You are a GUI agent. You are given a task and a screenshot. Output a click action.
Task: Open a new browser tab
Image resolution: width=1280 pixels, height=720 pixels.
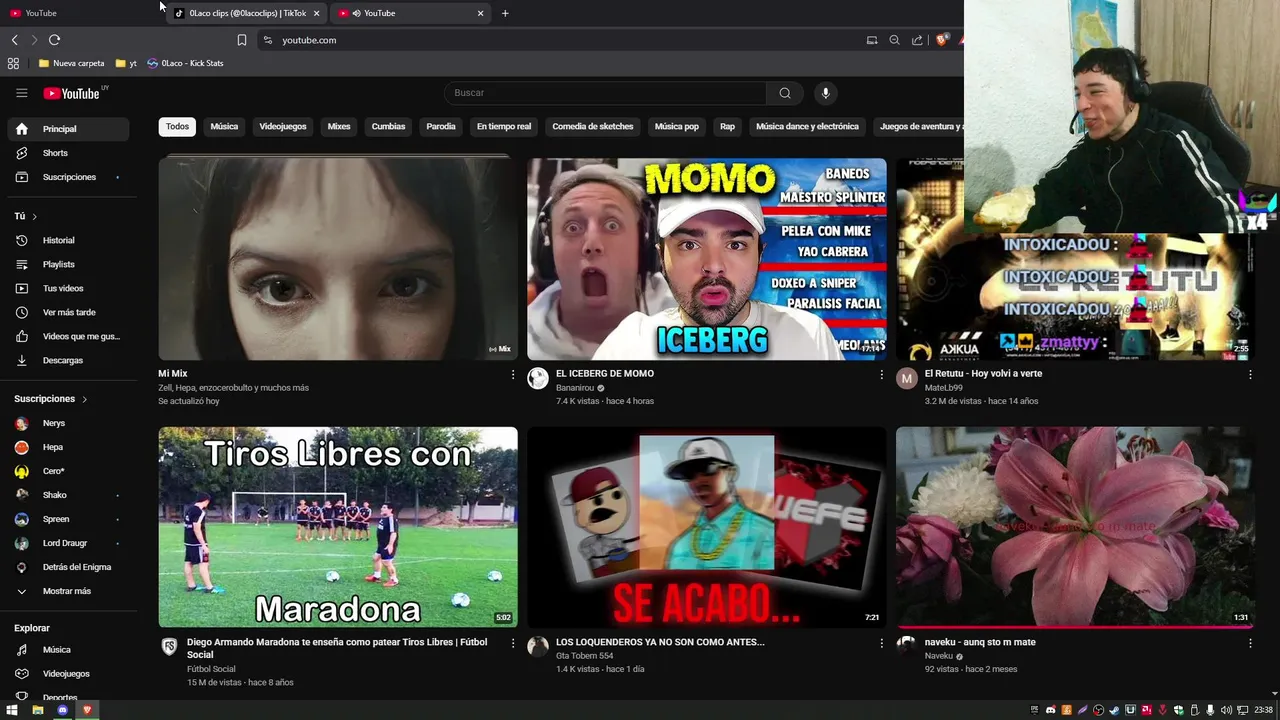(505, 13)
